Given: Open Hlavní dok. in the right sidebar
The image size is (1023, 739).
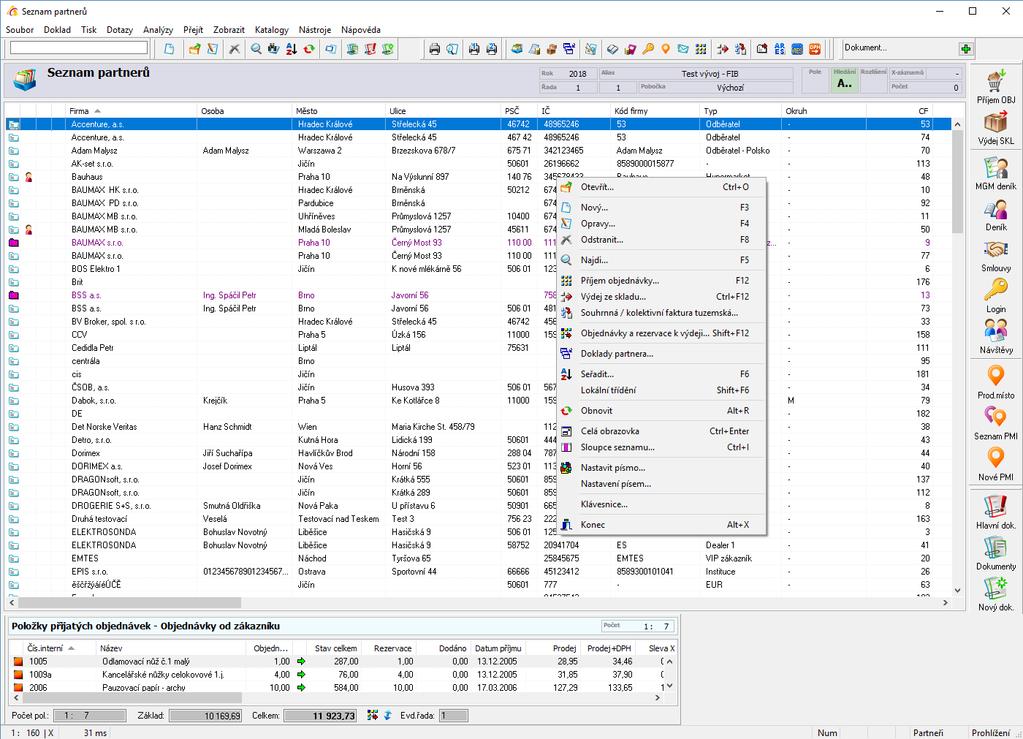Looking at the screenshot, I should pos(996,512).
